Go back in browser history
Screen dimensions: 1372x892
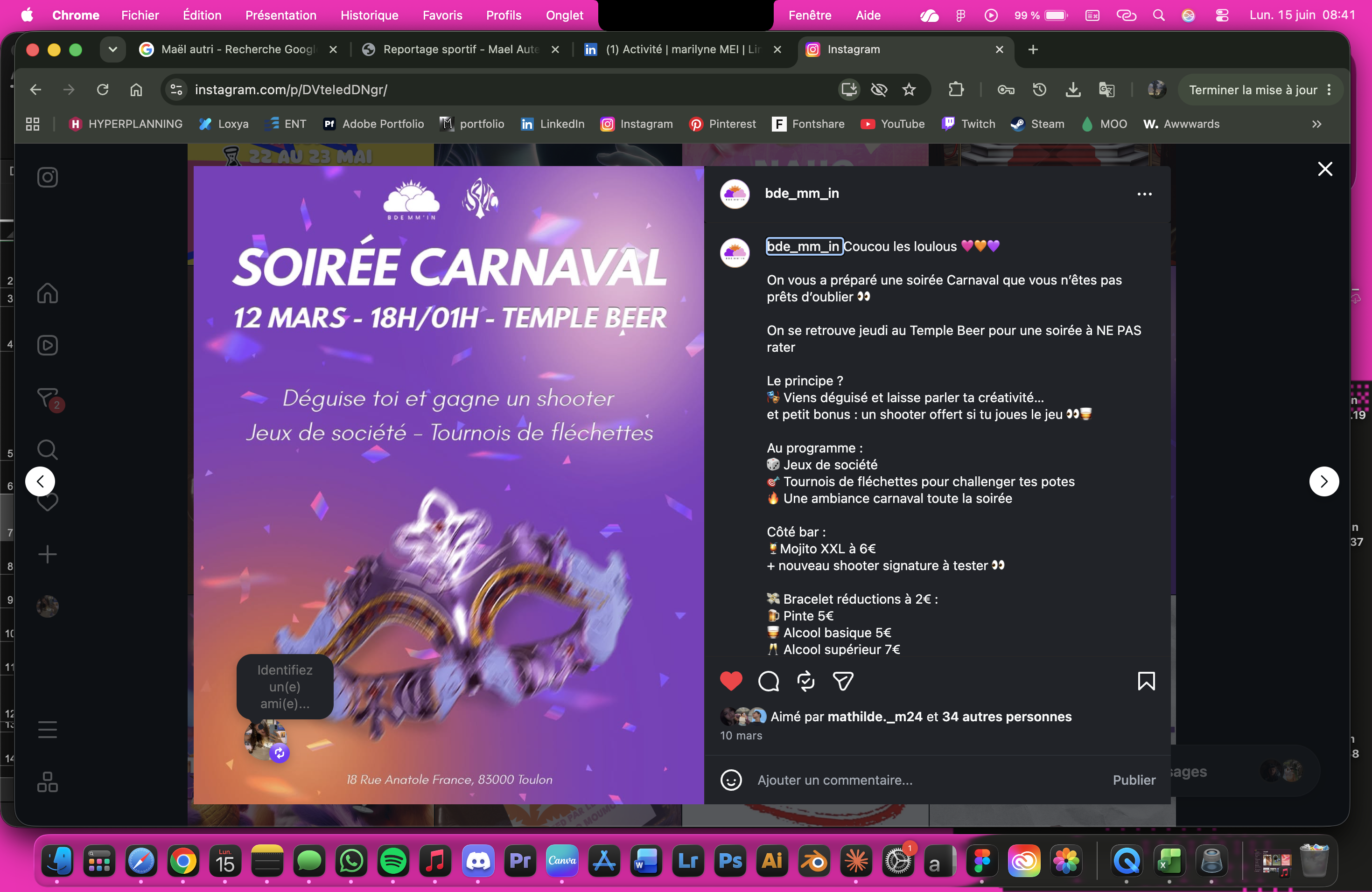click(x=36, y=89)
